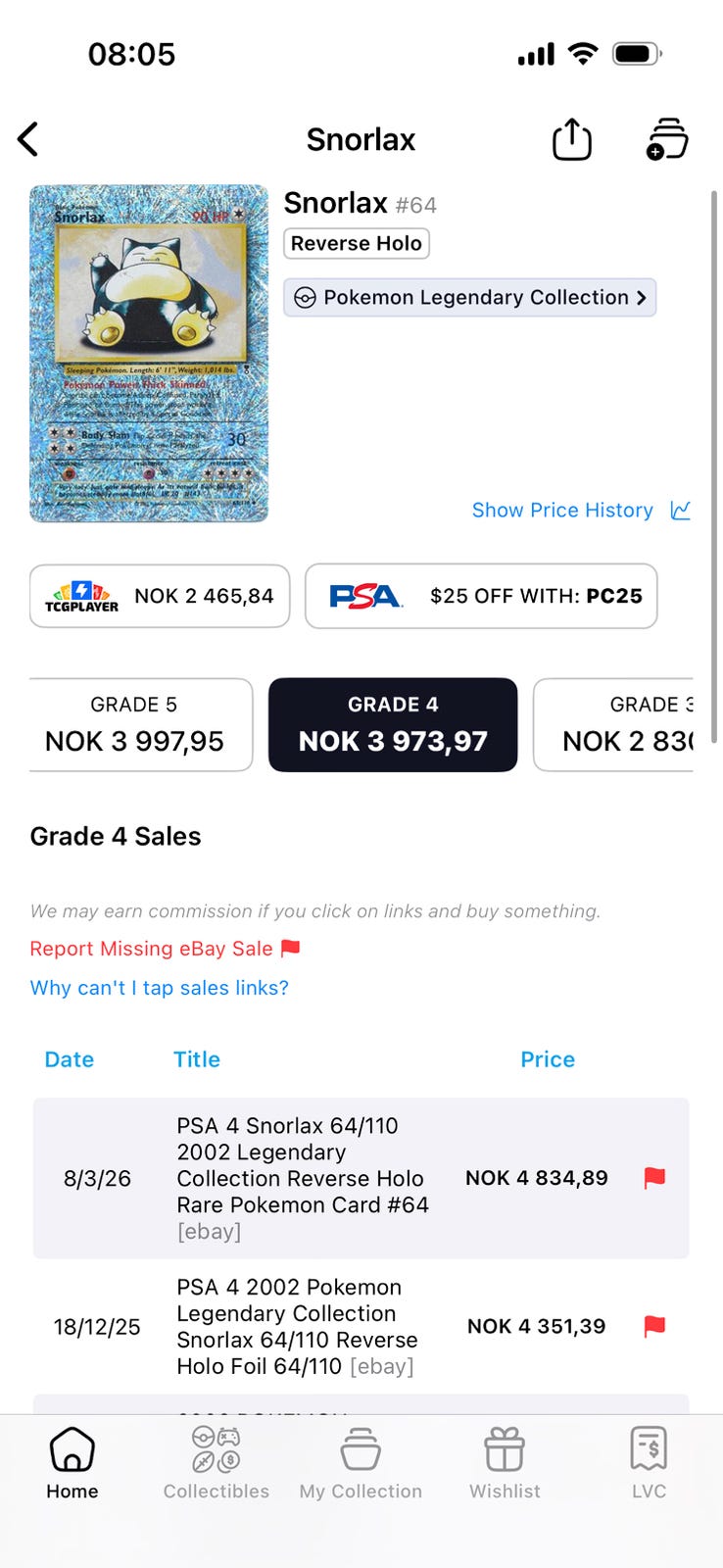Switch to the Home tab

coord(72,1462)
